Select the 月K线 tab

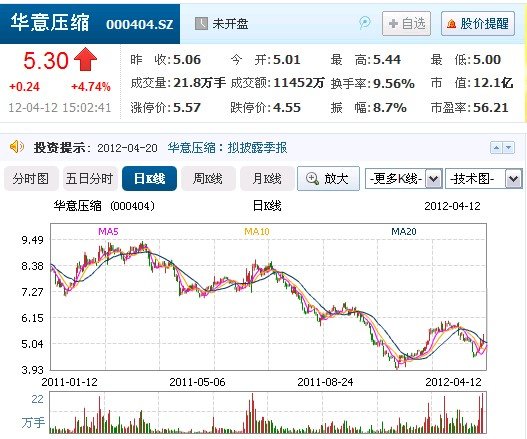coord(267,178)
